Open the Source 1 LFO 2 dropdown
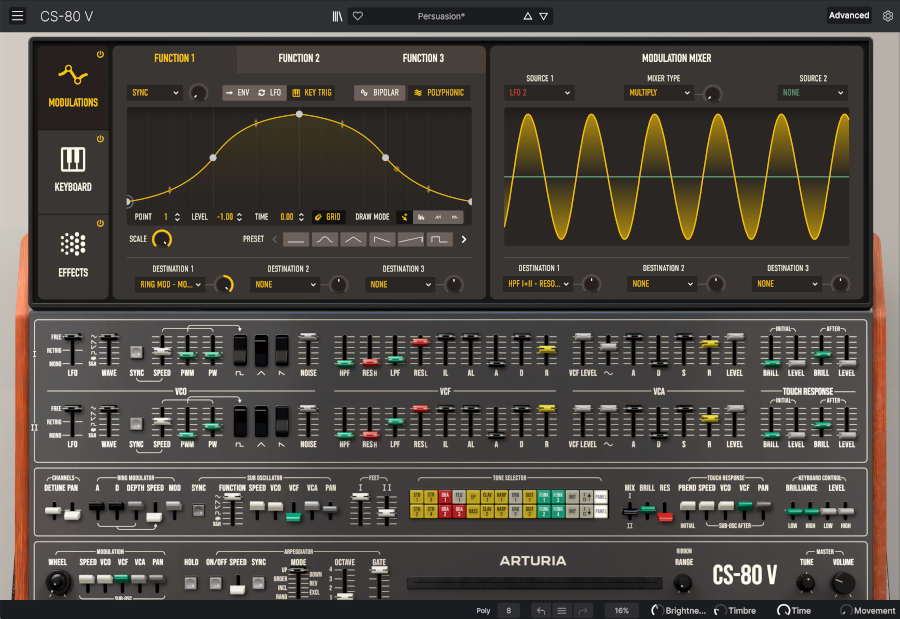Viewport: 900px width, 619px height. (540, 92)
